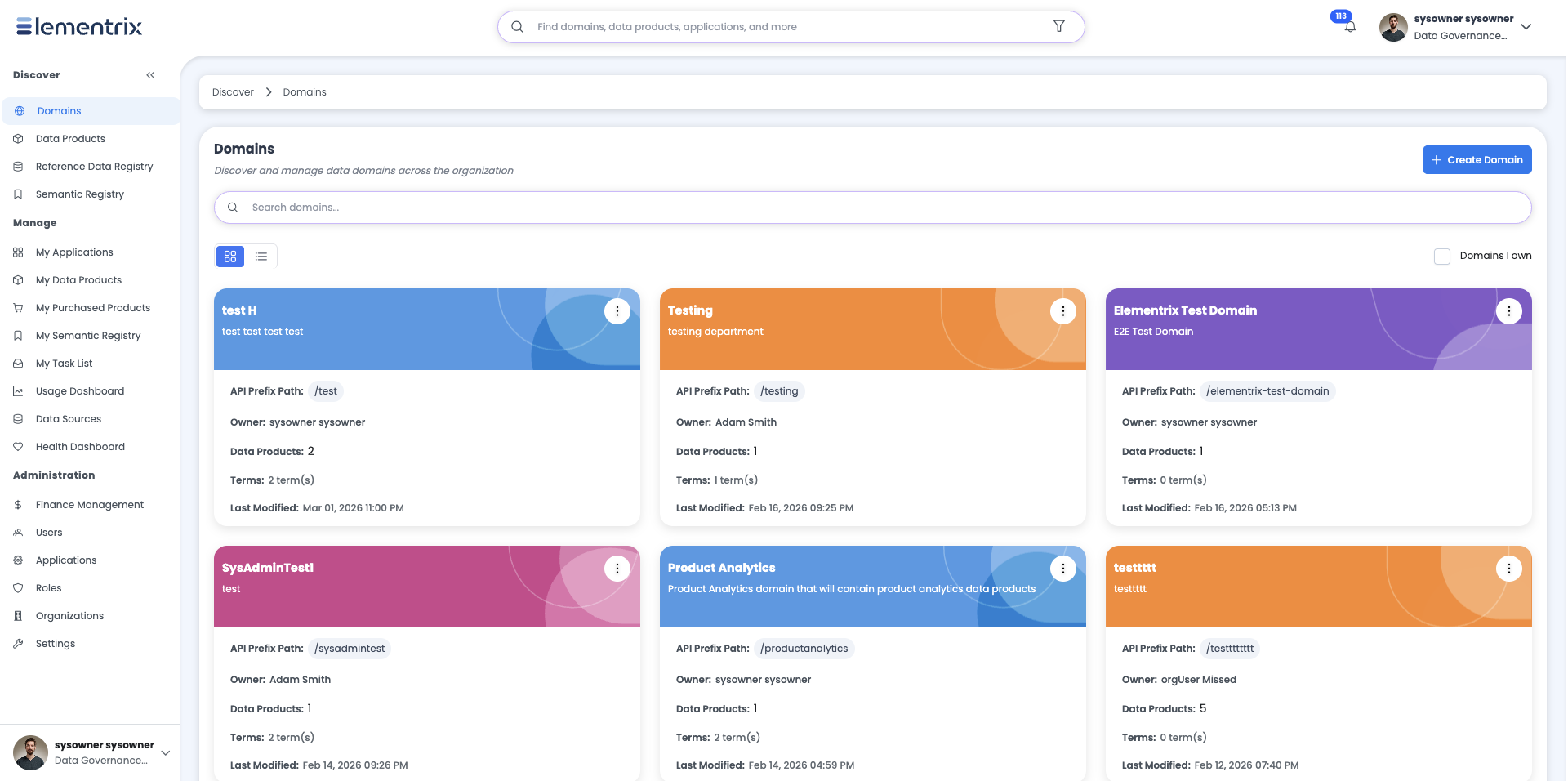Open three-dot menu on Testing card

1062,310
